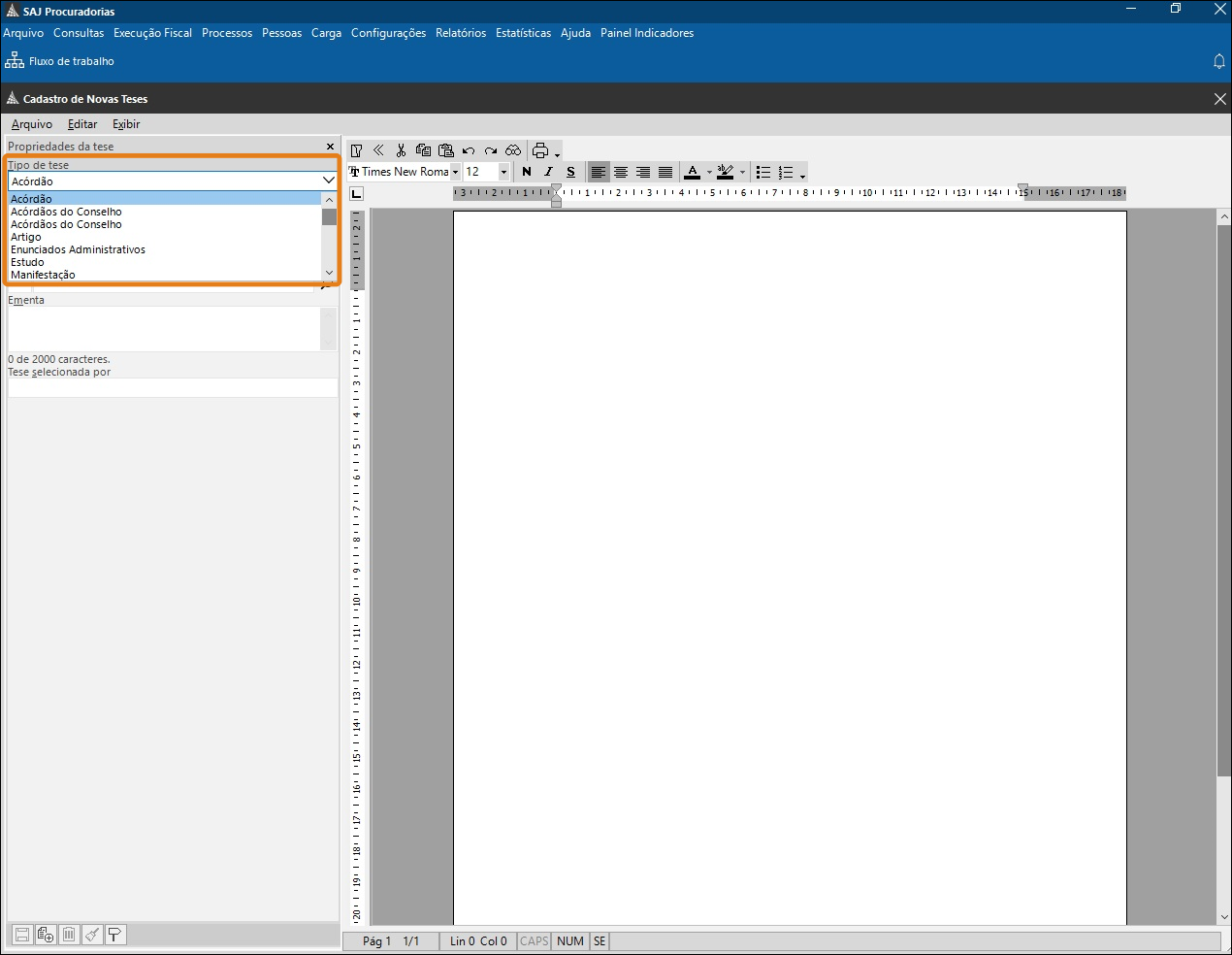Justify the text alignment

(665, 172)
